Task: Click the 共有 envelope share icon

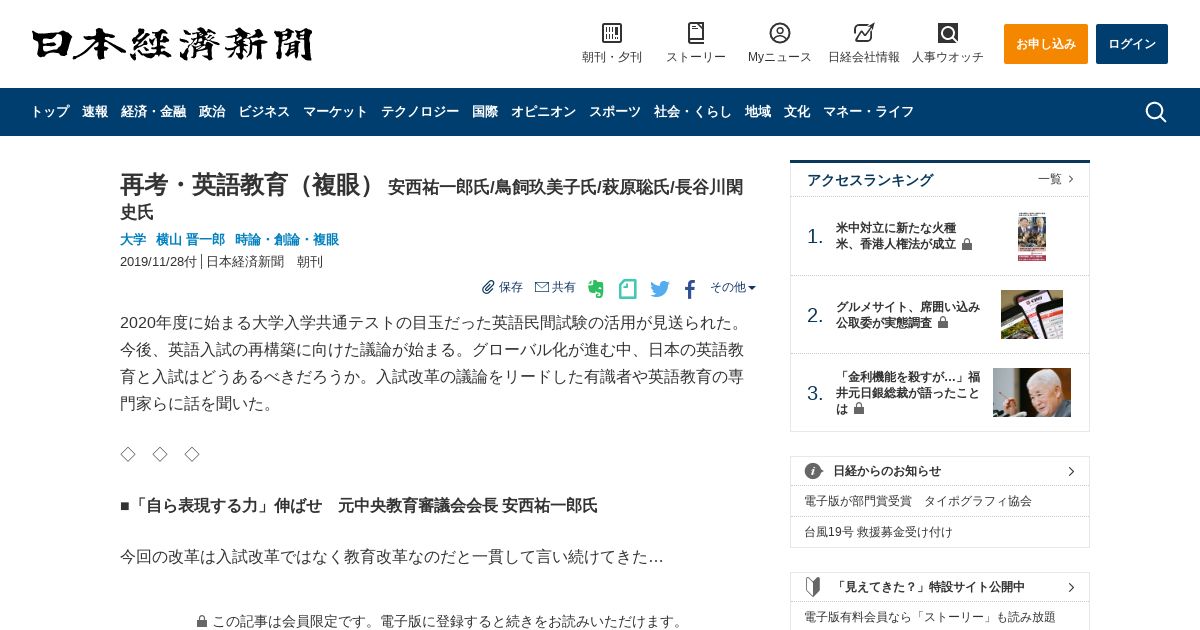Action: click(542, 287)
